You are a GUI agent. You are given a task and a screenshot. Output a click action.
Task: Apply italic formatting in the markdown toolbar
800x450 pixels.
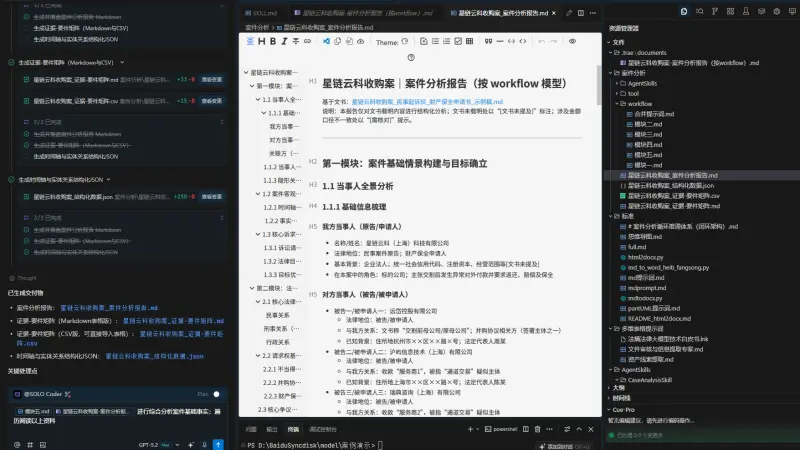[x=284, y=41]
